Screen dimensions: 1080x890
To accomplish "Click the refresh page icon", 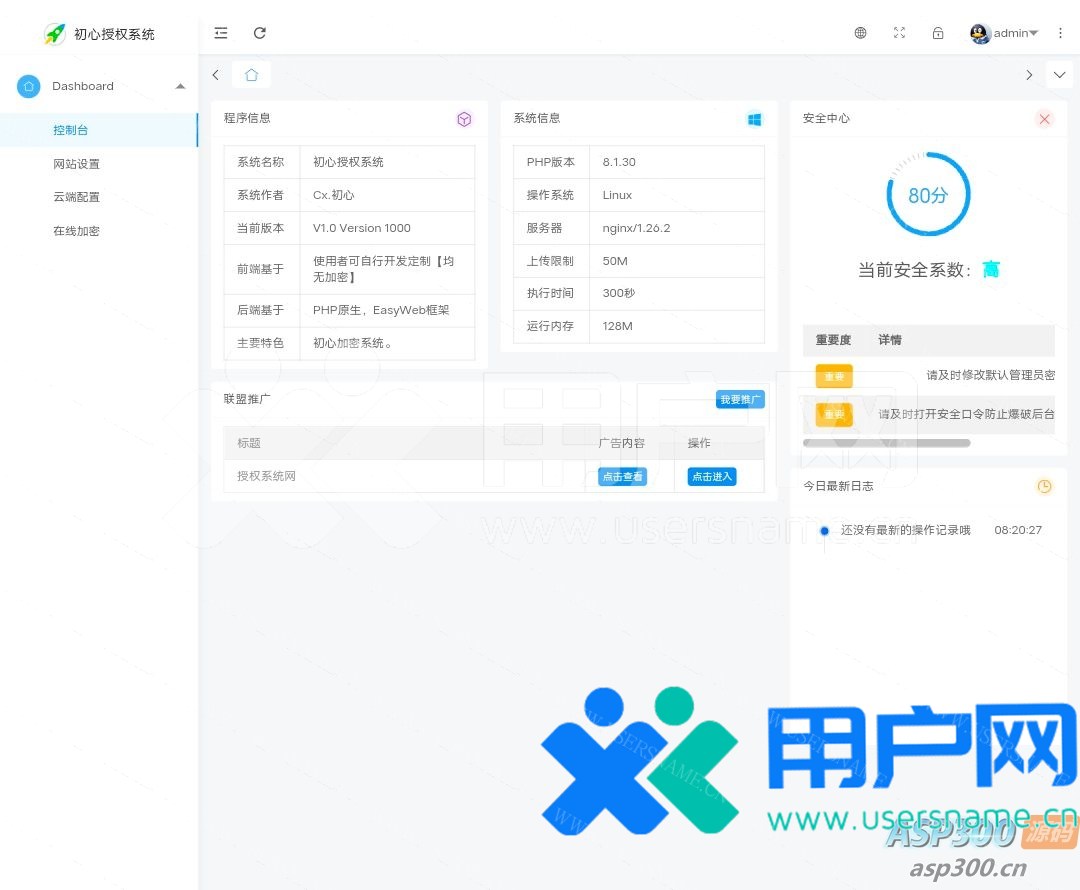I will (260, 33).
